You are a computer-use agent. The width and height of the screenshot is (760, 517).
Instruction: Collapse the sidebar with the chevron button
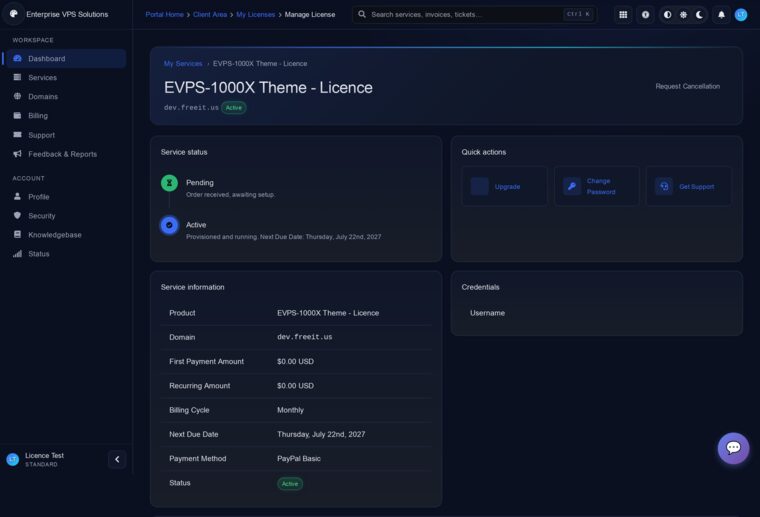(x=117, y=459)
